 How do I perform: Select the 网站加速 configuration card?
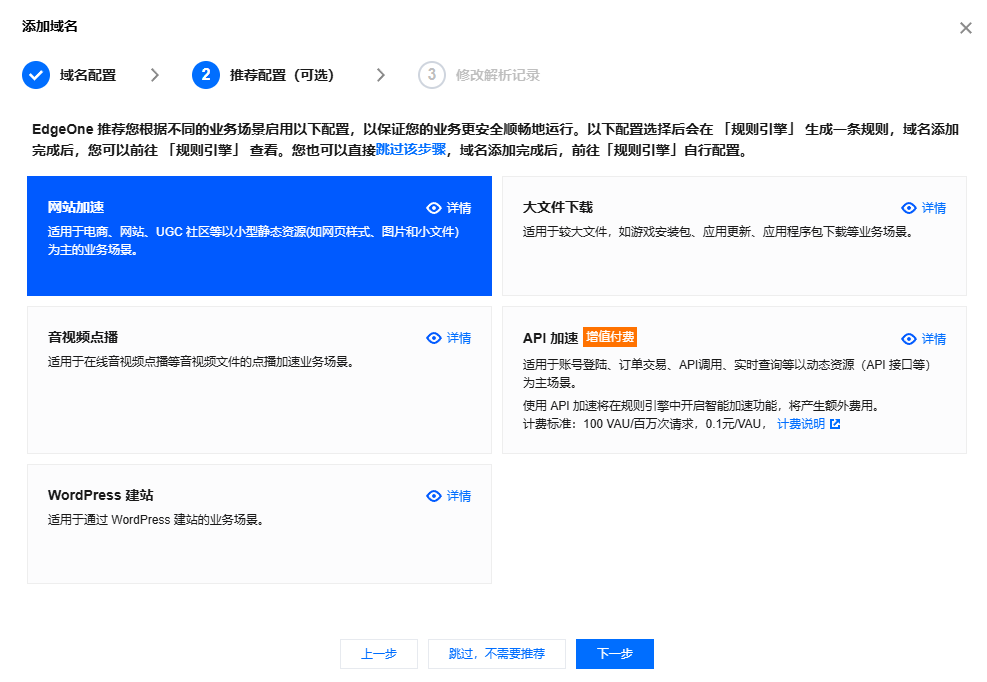coord(259,236)
